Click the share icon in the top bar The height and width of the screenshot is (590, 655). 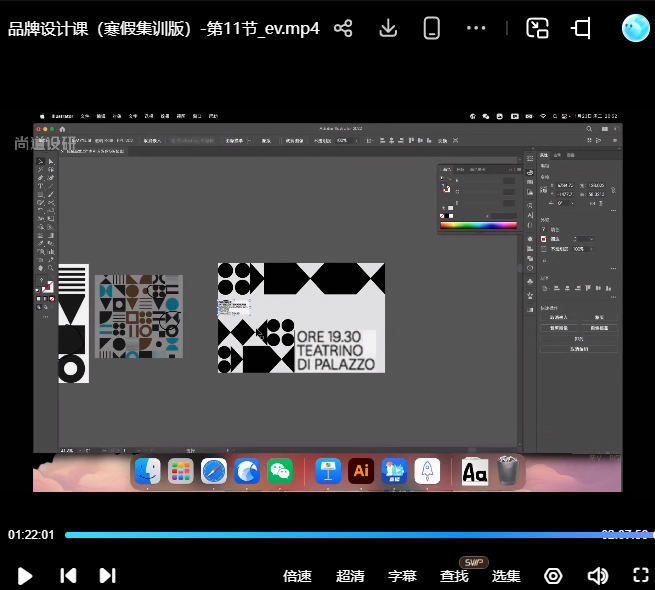click(x=343, y=28)
